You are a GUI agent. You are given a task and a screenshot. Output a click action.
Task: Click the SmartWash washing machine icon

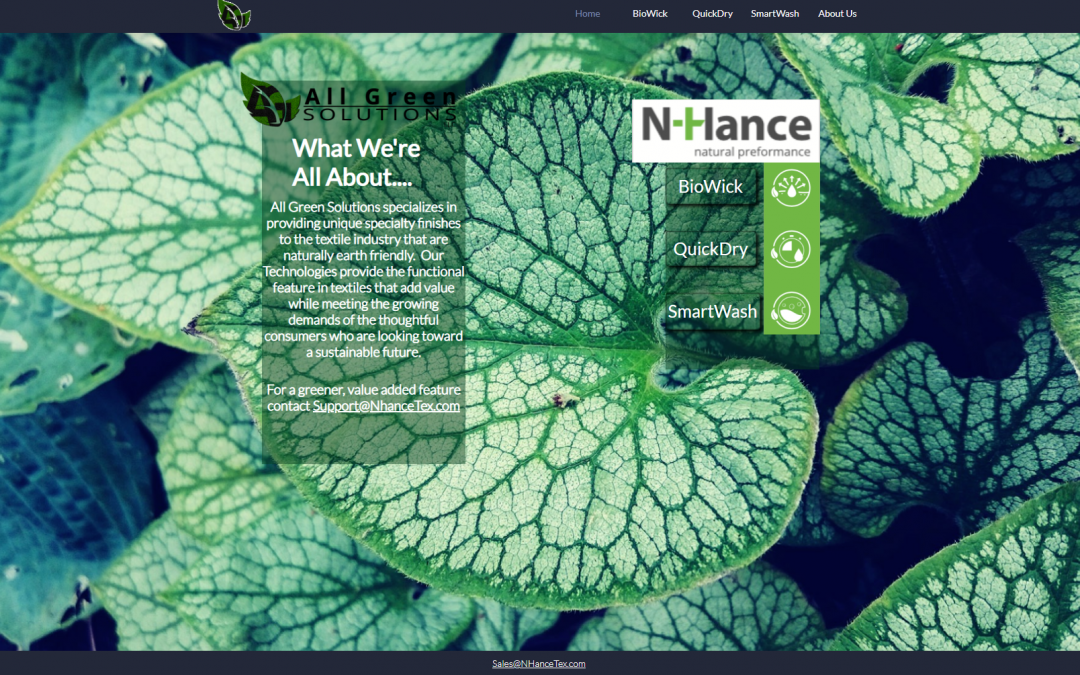[x=791, y=311]
